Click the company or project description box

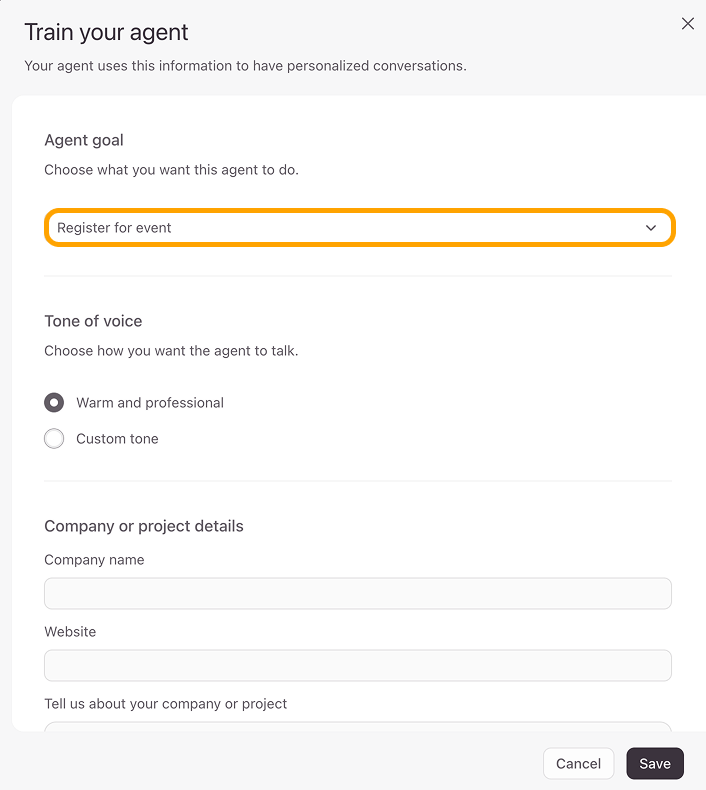pos(358,725)
